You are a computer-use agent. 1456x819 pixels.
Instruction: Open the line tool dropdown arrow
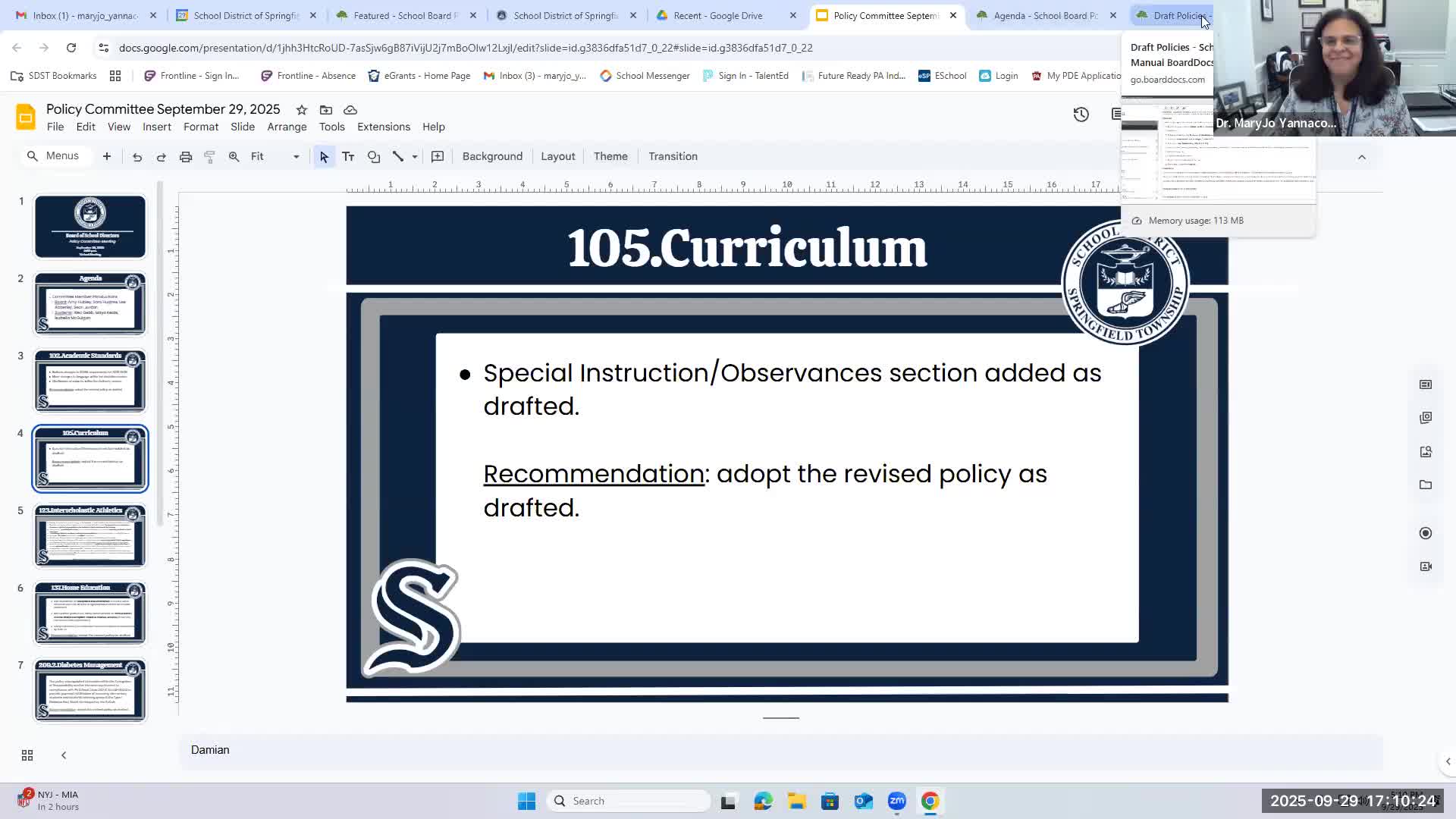[x=415, y=157]
